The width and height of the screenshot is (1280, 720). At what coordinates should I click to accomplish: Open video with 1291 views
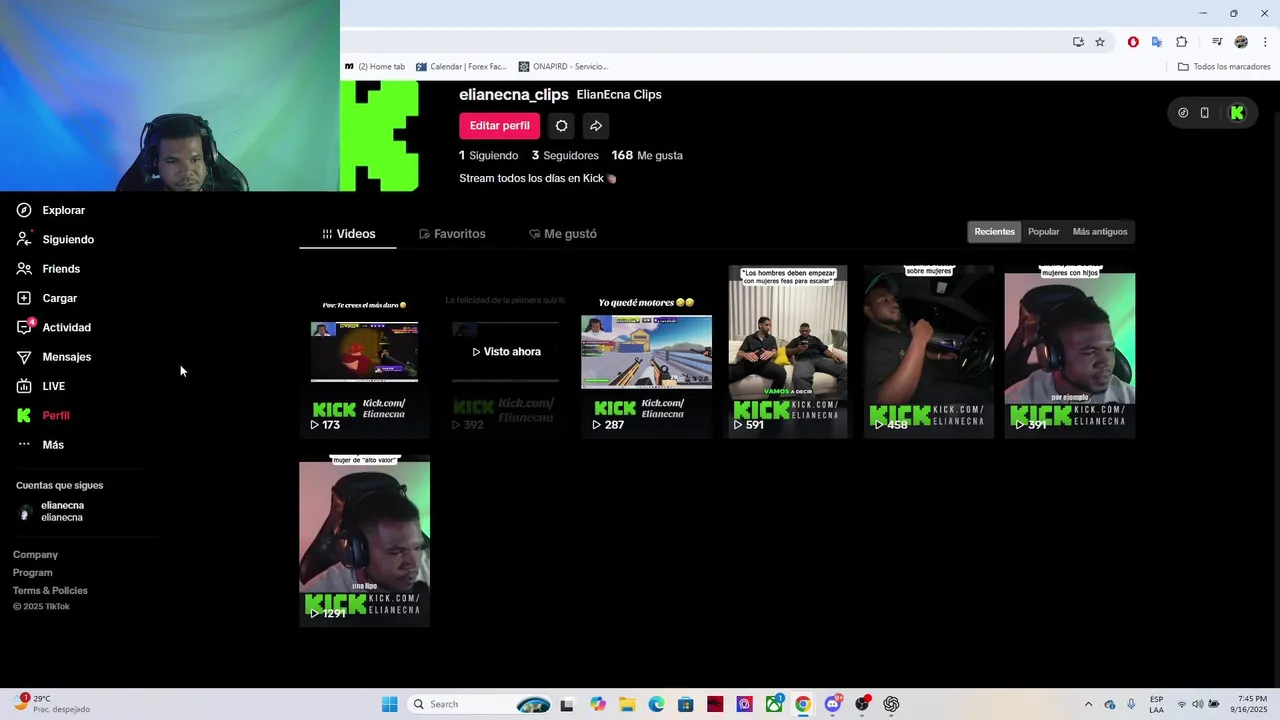[364, 541]
